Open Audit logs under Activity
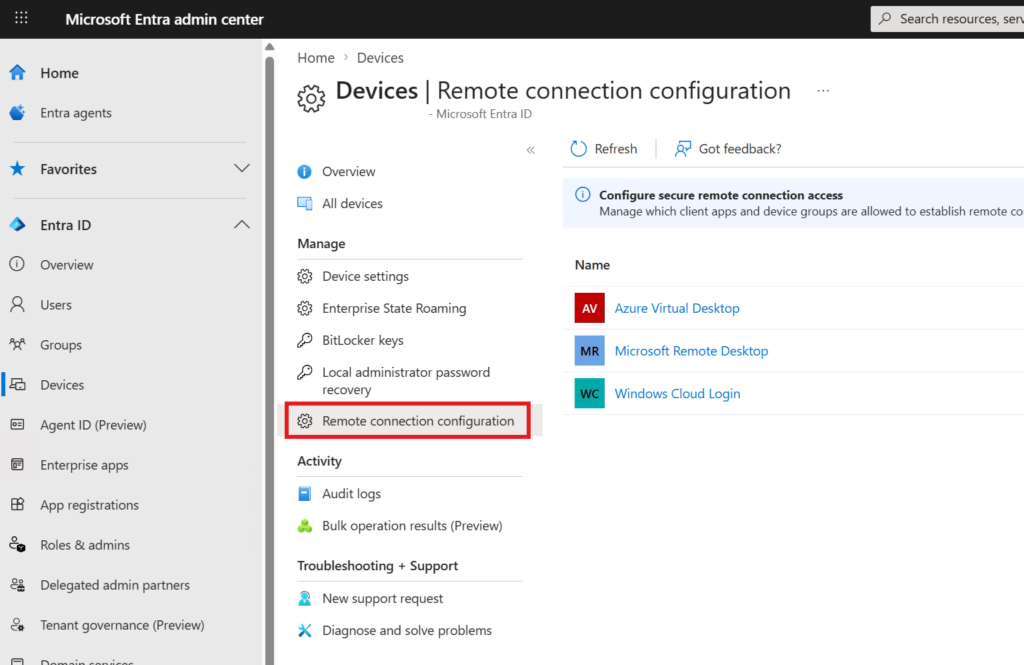 point(351,493)
